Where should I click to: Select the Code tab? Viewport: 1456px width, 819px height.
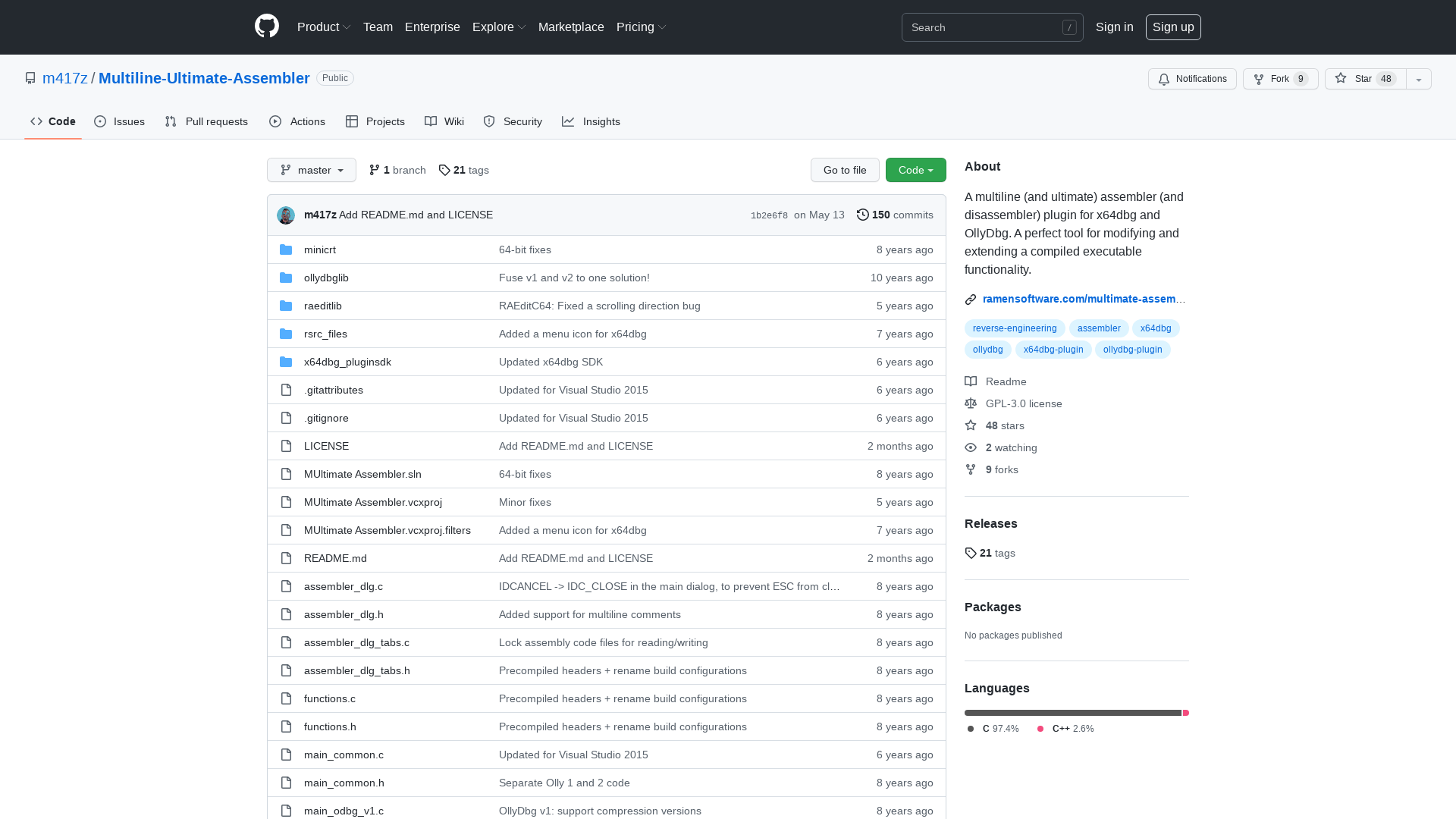tap(53, 121)
